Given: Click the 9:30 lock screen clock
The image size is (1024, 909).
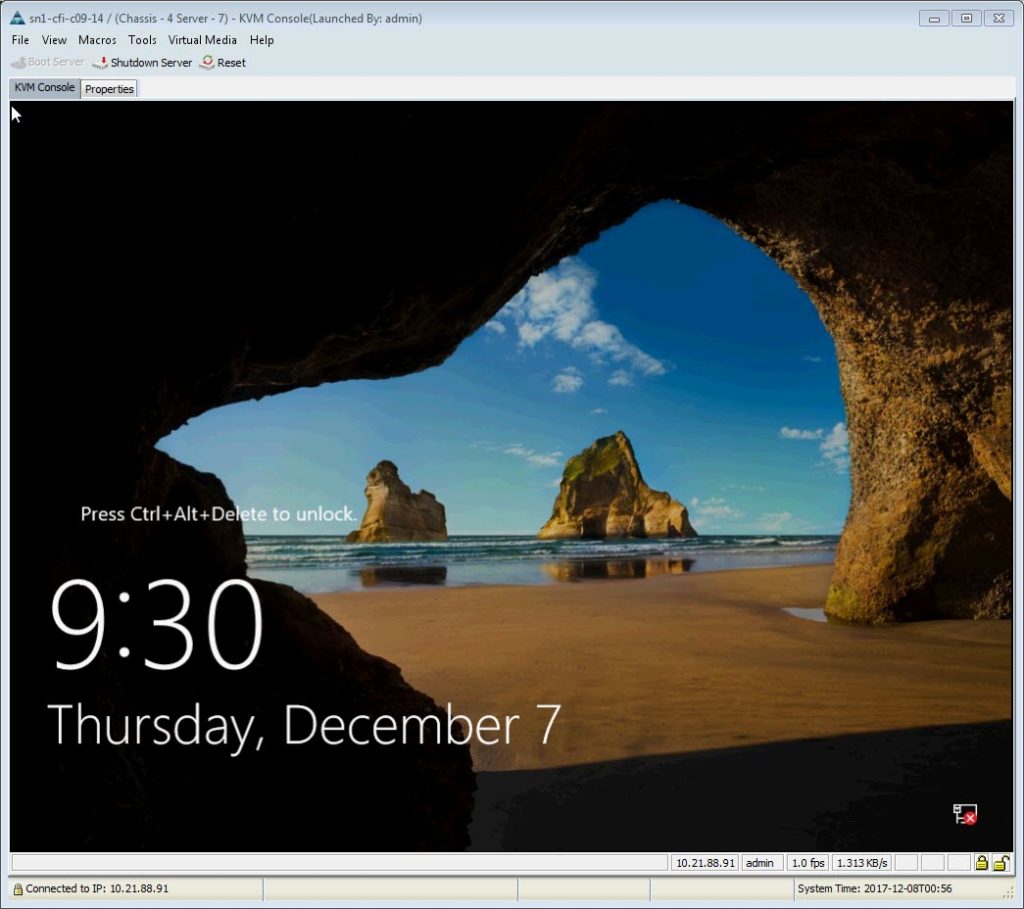Looking at the screenshot, I should tap(157, 626).
